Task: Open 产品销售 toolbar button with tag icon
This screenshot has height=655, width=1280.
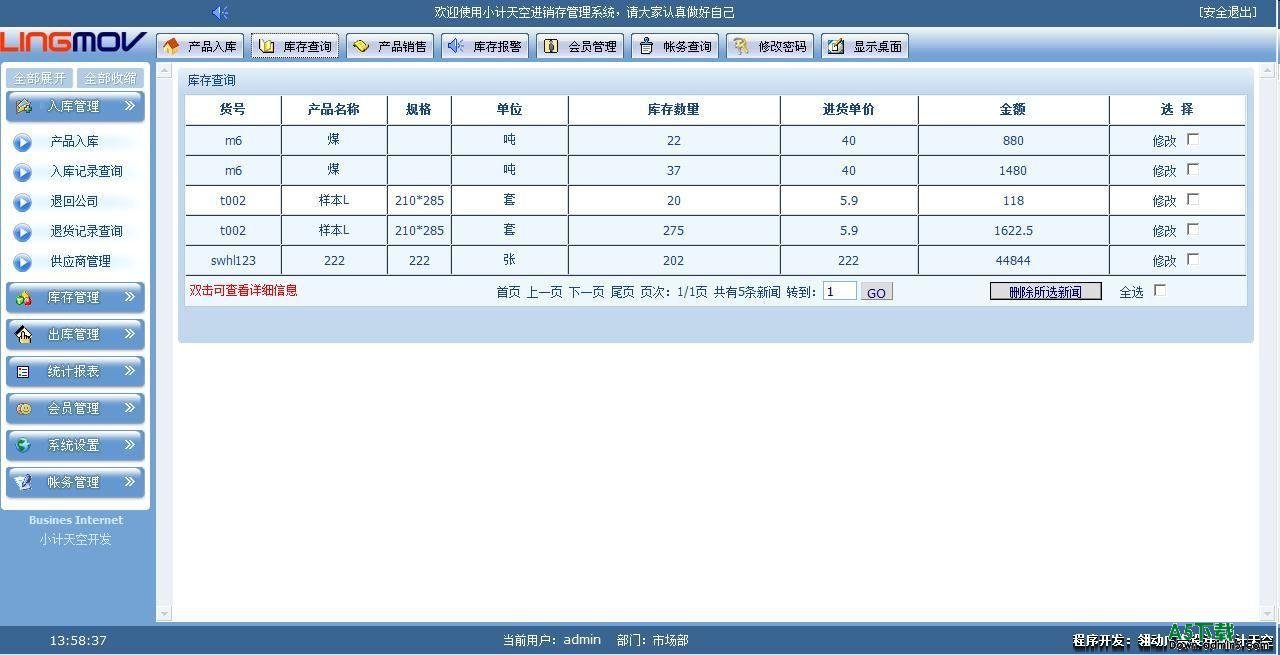Action: point(390,46)
